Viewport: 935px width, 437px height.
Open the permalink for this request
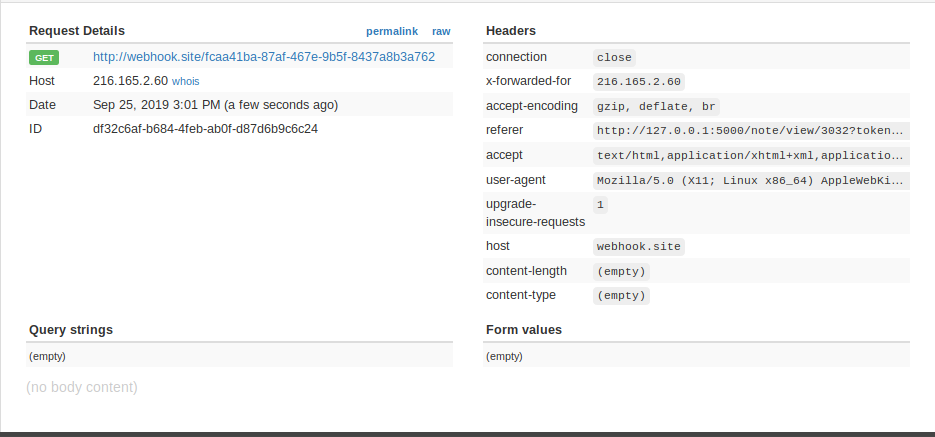pyautogui.click(x=392, y=31)
